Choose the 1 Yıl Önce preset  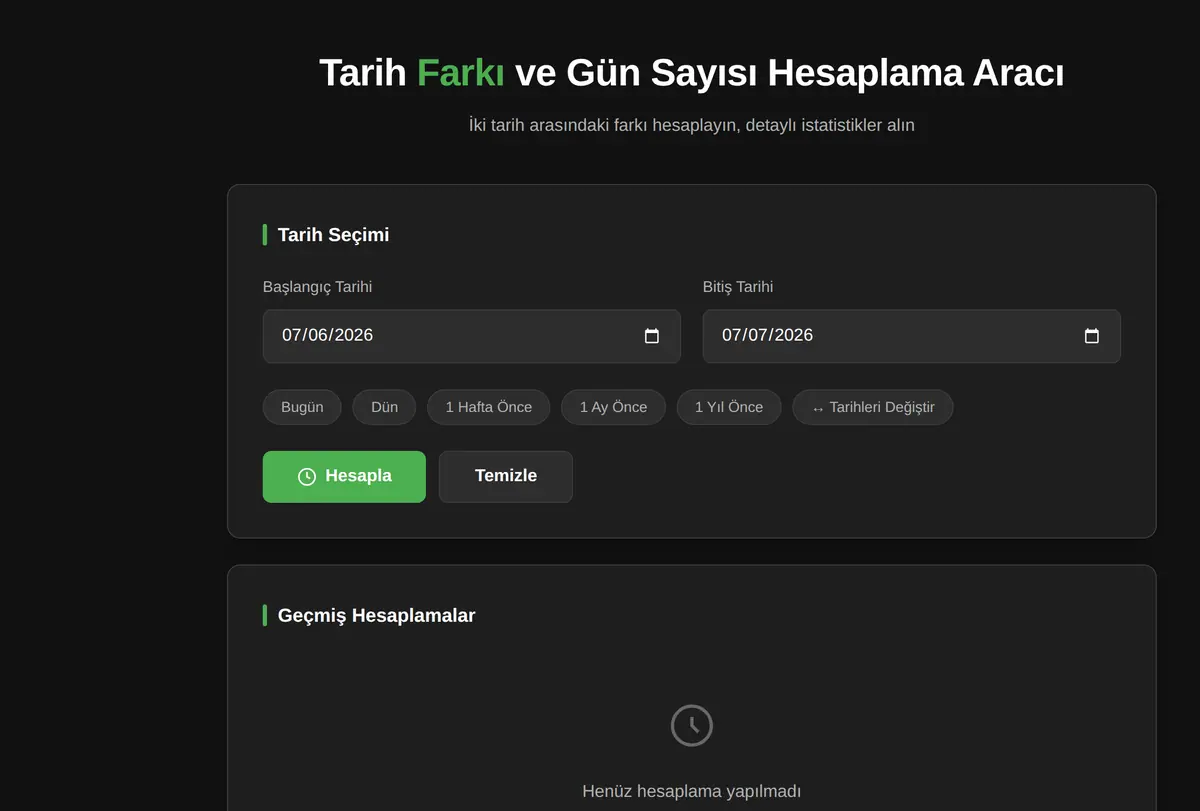click(729, 407)
